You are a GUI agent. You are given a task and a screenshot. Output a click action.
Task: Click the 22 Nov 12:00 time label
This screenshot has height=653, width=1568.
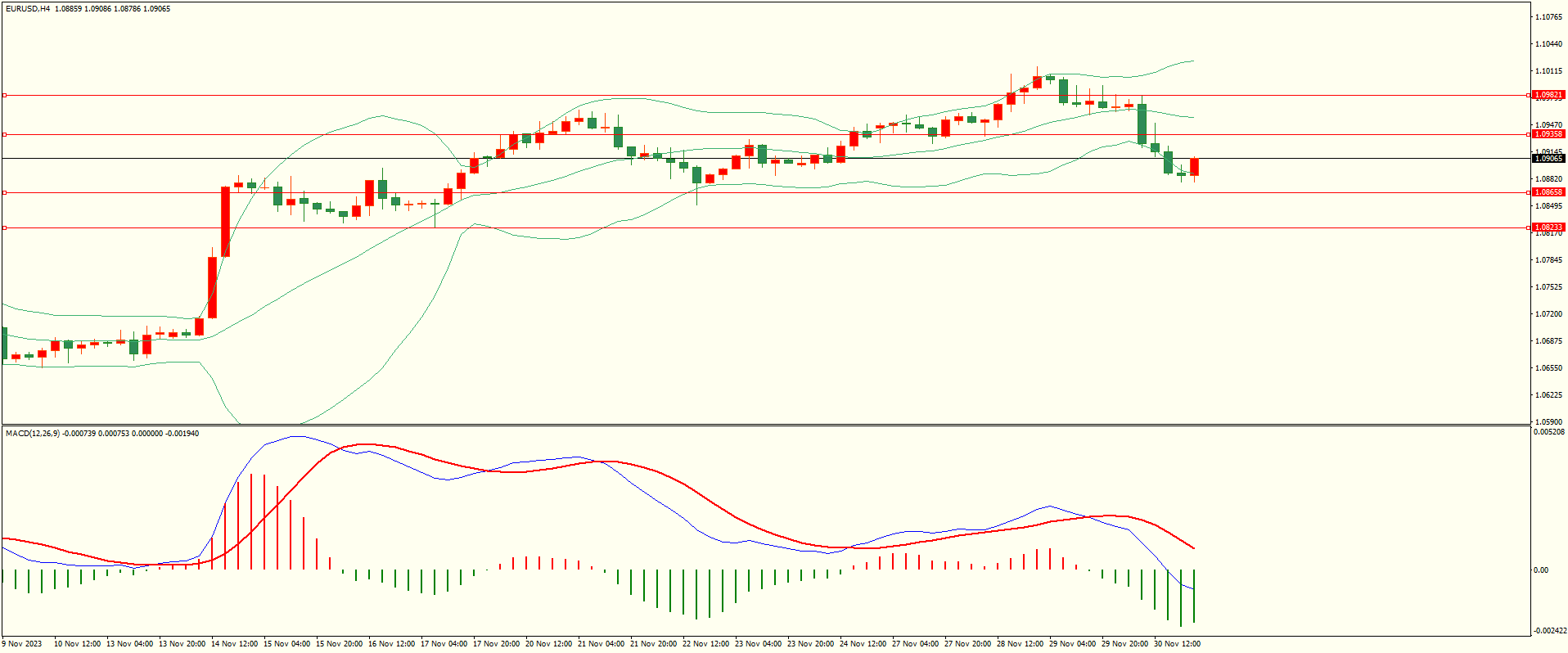pos(705,644)
